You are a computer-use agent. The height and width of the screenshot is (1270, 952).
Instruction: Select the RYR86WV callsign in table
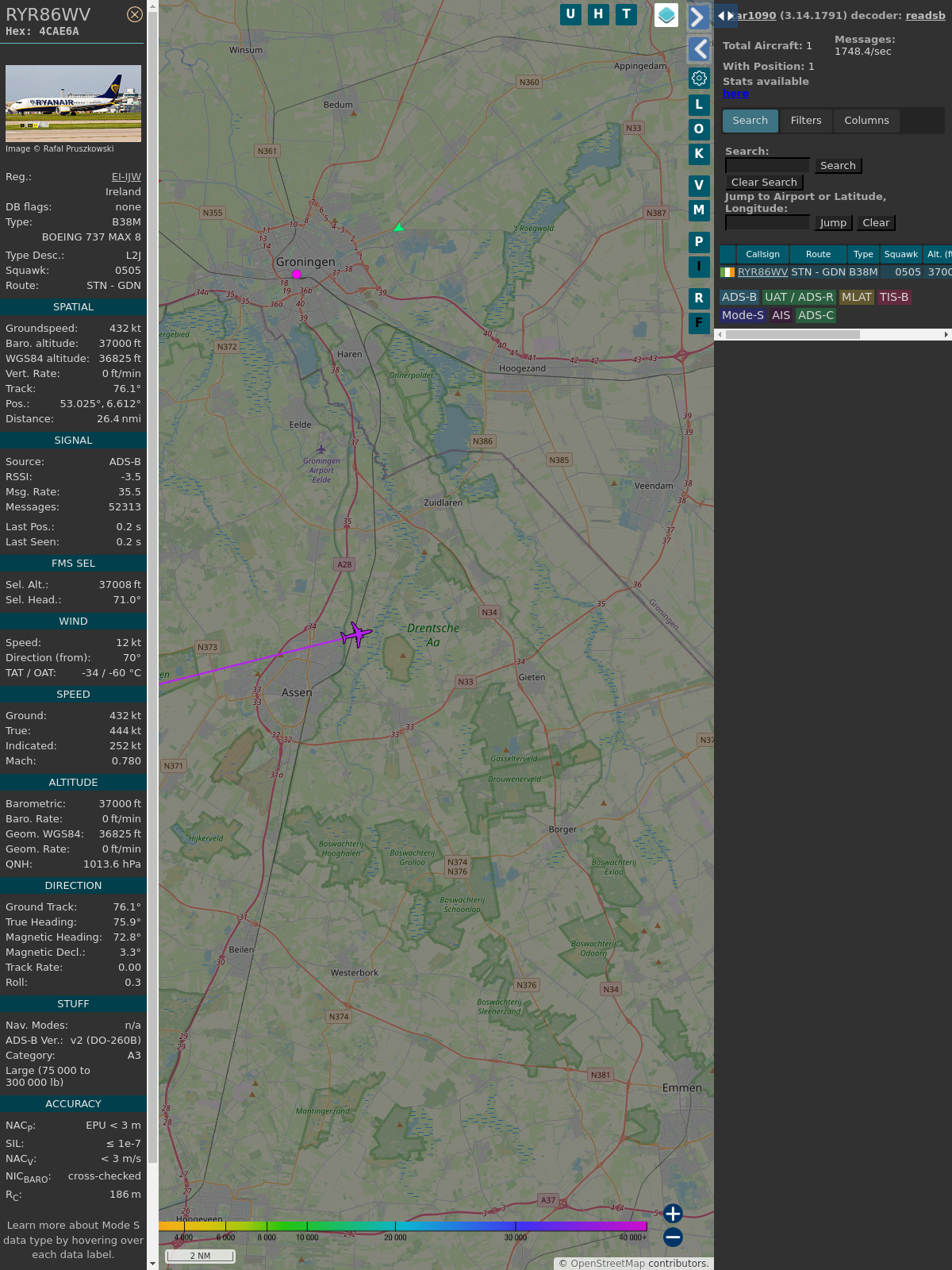762,272
